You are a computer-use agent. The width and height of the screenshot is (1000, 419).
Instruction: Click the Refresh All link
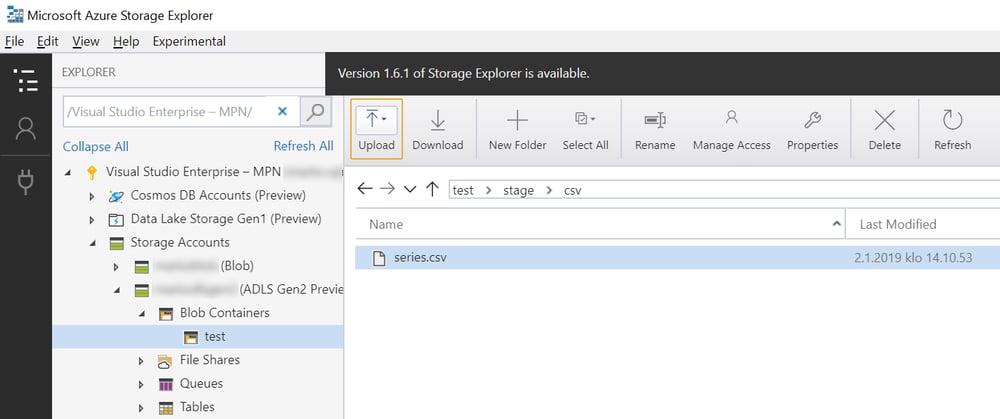(304, 146)
